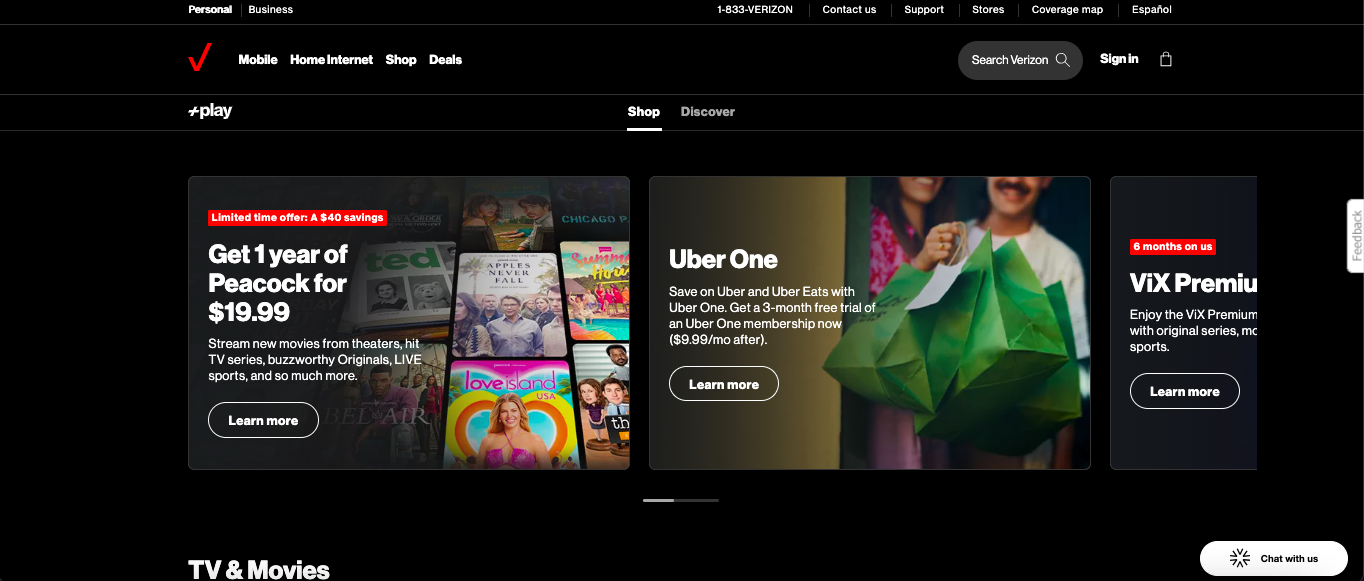The image size is (1364, 581).
Task: Focus the Search Verizon field
Action: click(x=1020, y=60)
